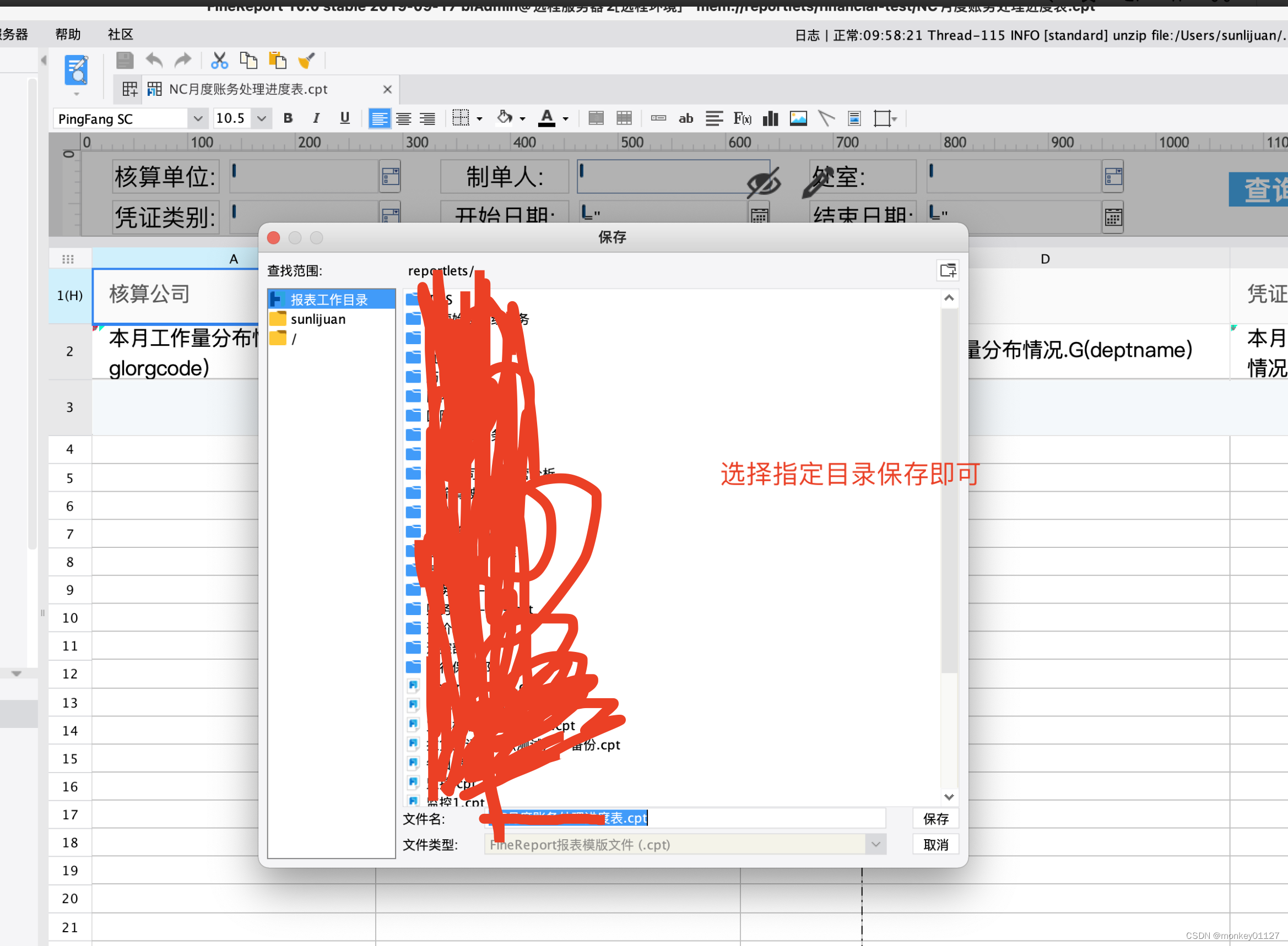Open the 文件类型 dropdown
Image resolution: width=1288 pixels, height=946 pixels.
pyautogui.click(x=876, y=845)
